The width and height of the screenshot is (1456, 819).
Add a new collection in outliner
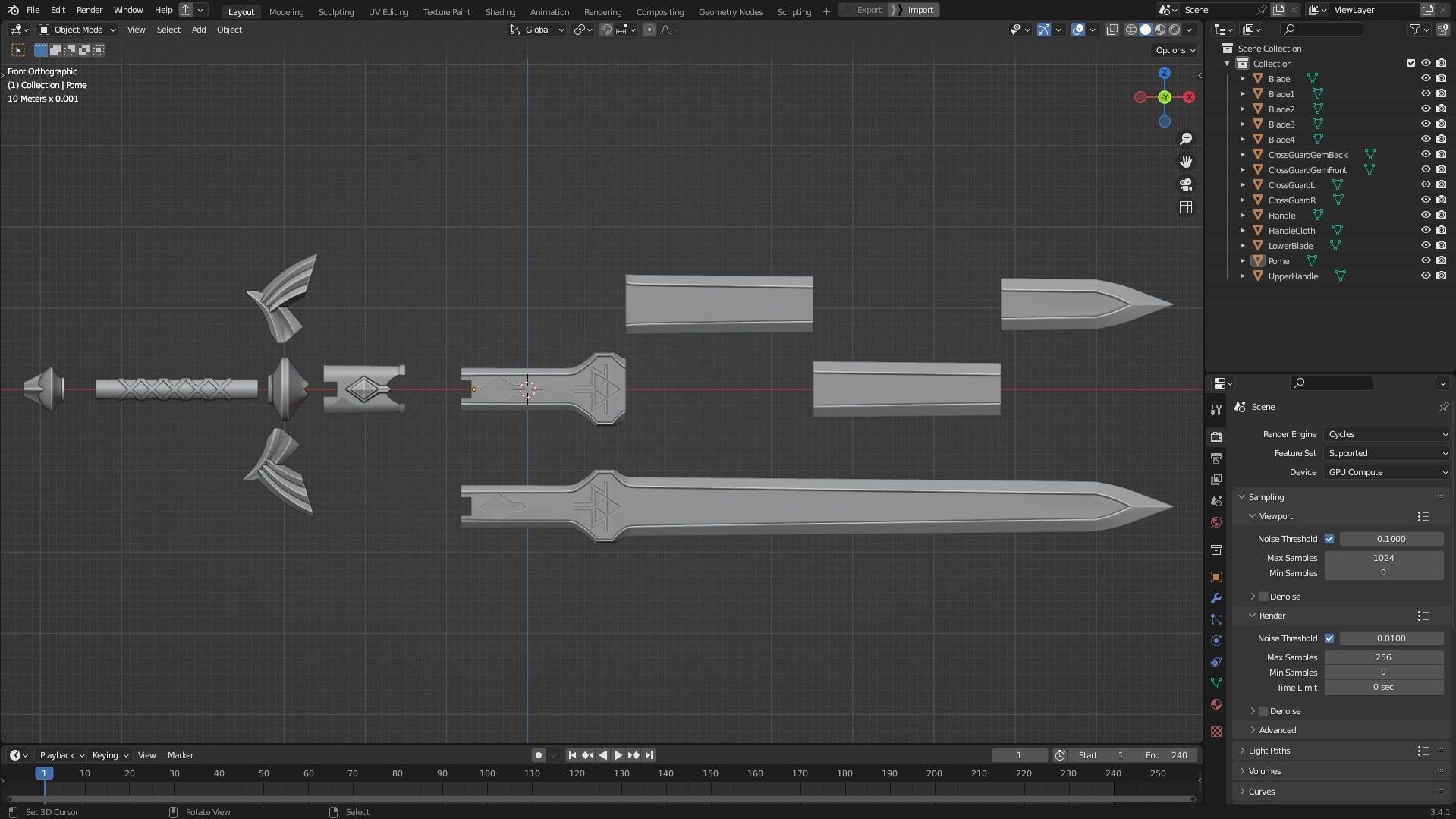click(1442, 30)
